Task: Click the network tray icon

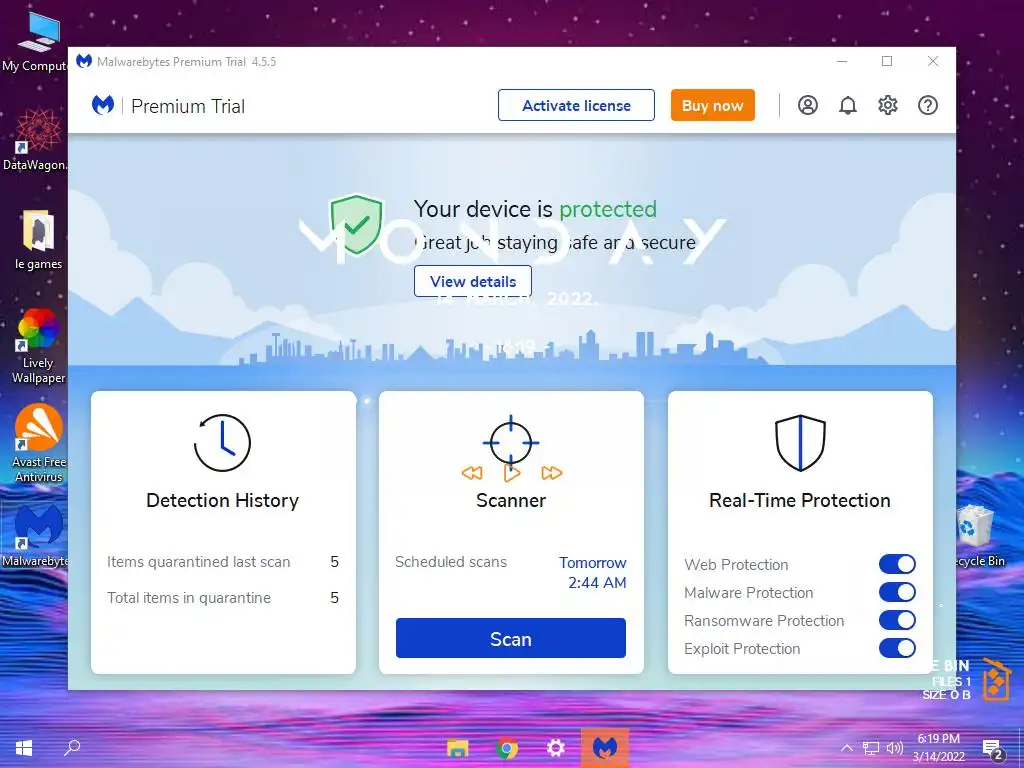Action: pos(871,748)
